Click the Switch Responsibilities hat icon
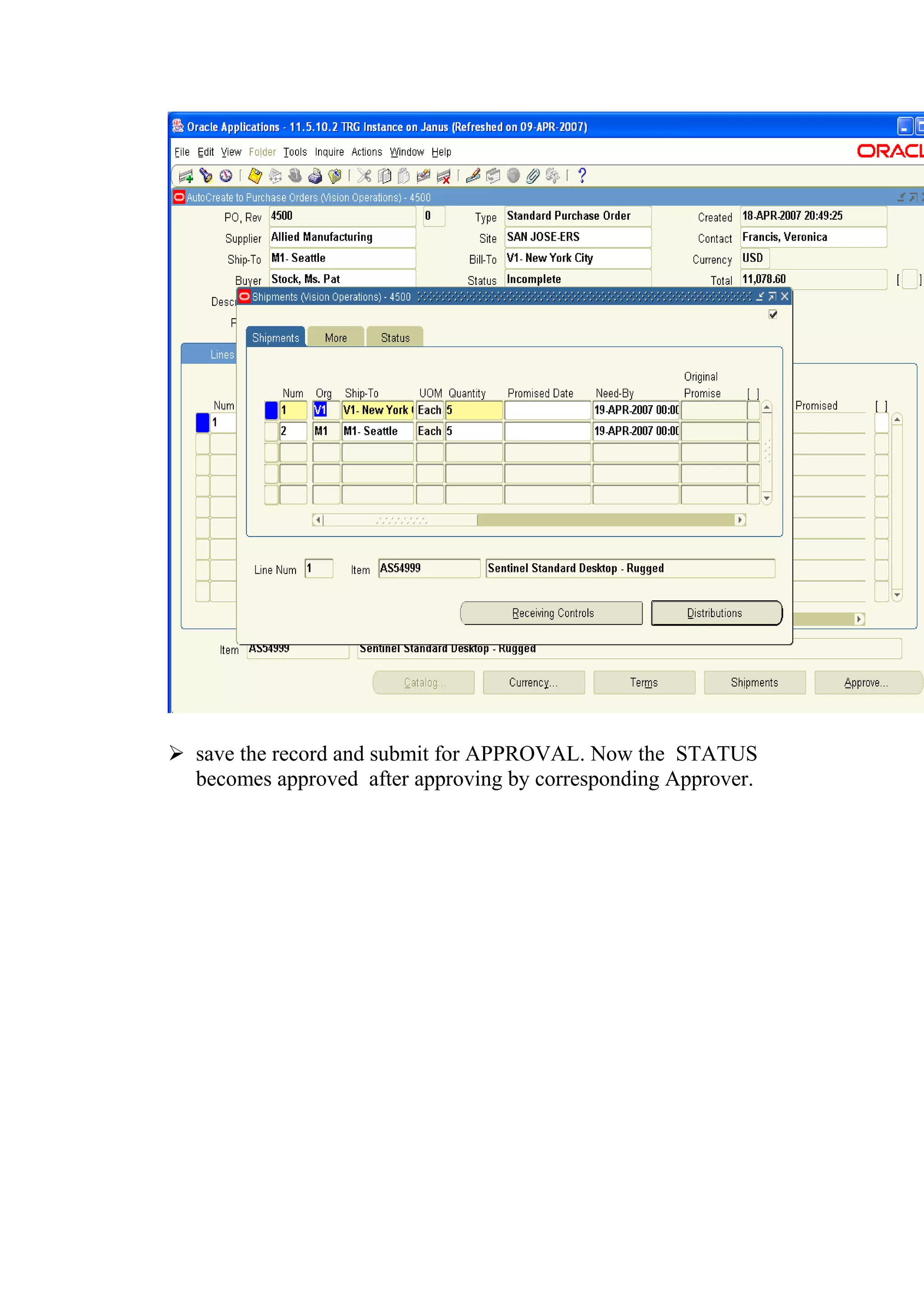The height and width of the screenshot is (1308, 924). [295, 176]
